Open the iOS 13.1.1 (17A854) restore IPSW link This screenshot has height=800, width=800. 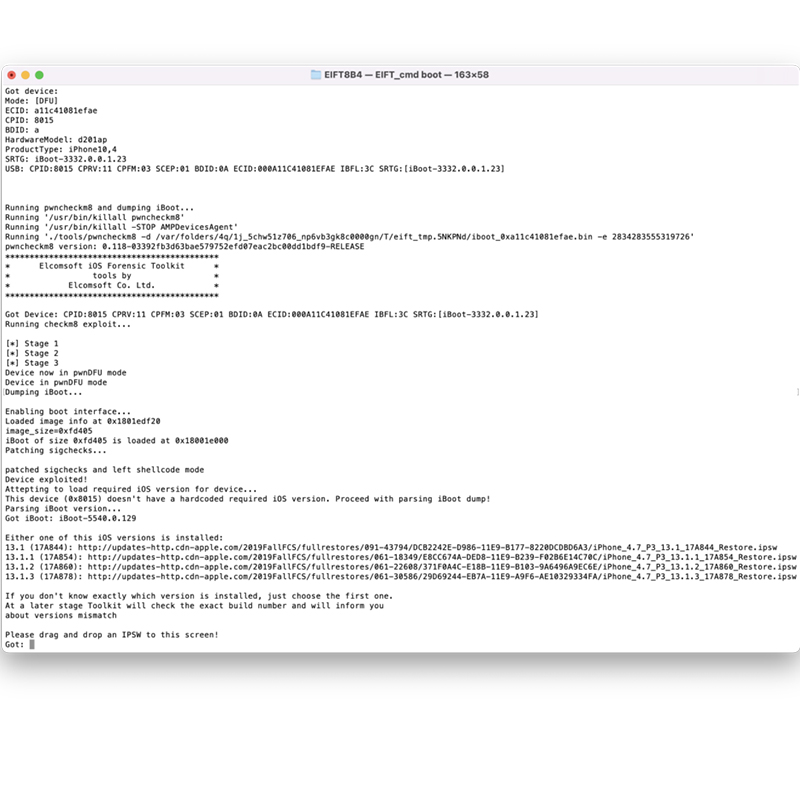coord(442,557)
